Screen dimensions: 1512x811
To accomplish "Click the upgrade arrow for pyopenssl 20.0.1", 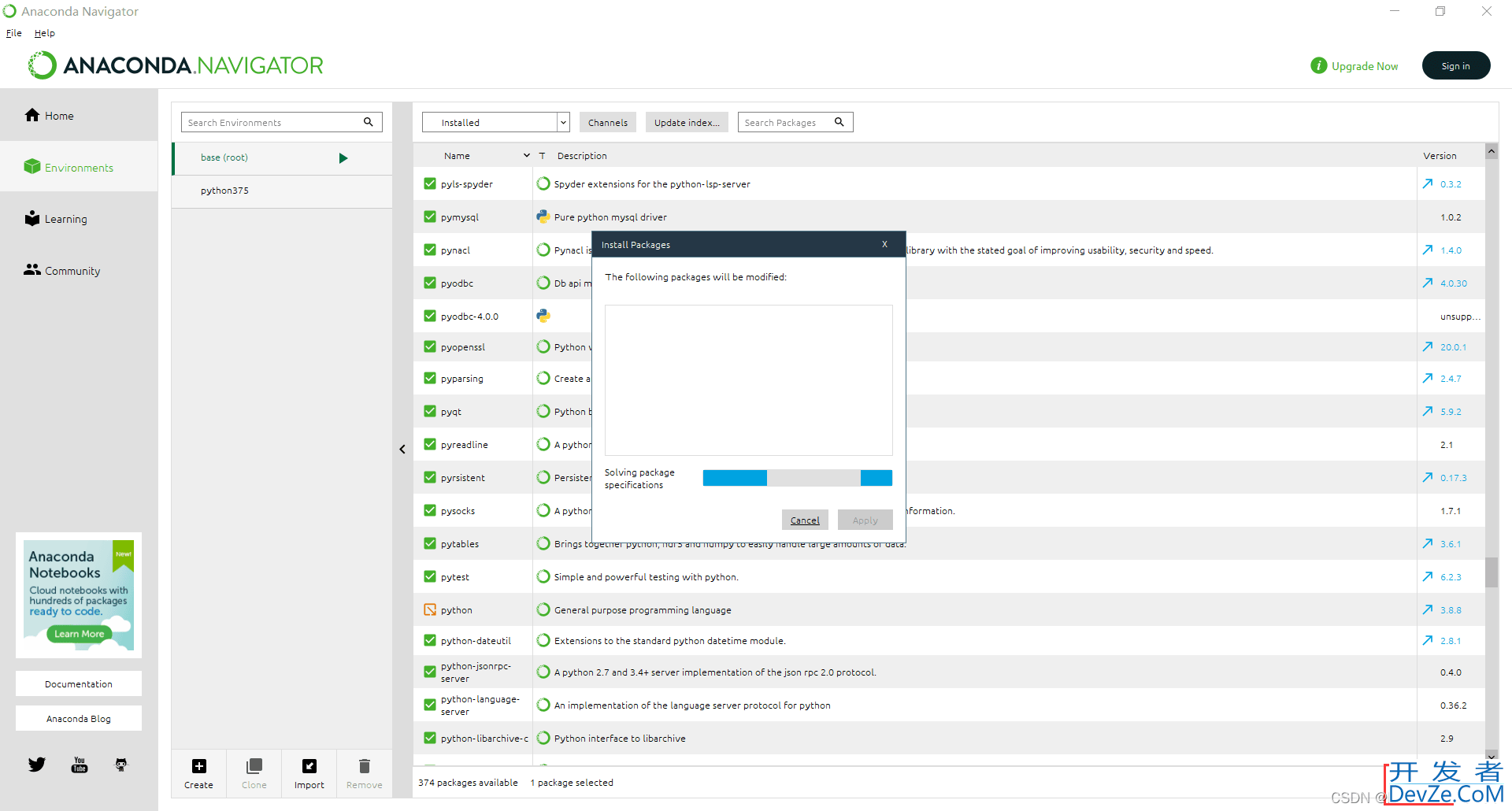I will [1428, 346].
